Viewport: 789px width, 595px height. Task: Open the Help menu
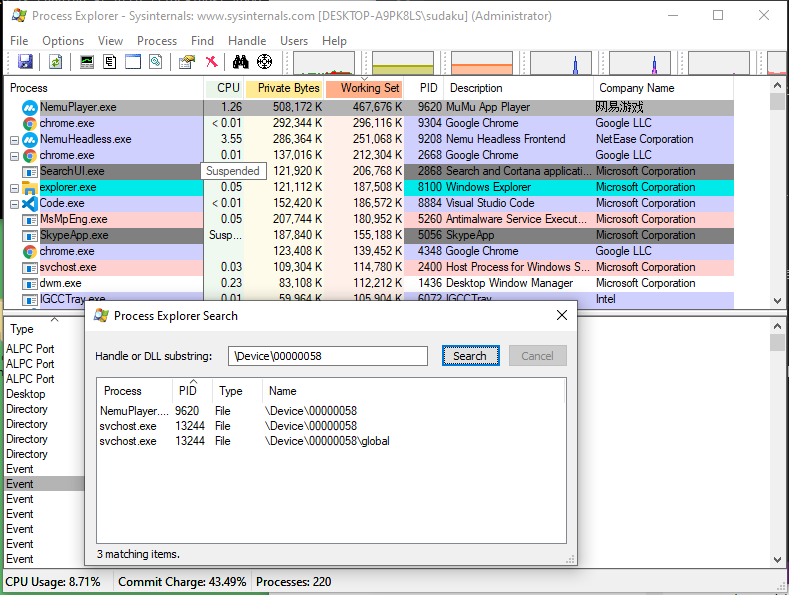click(334, 41)
